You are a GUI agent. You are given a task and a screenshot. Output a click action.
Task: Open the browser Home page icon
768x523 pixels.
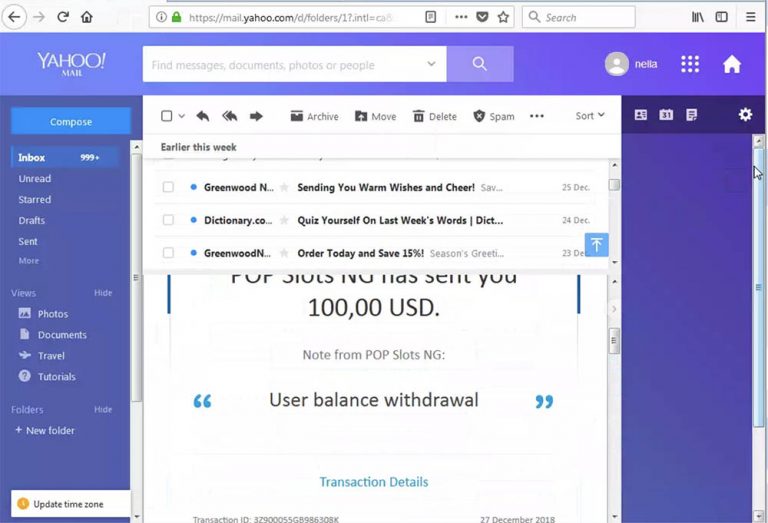point(87,17)
